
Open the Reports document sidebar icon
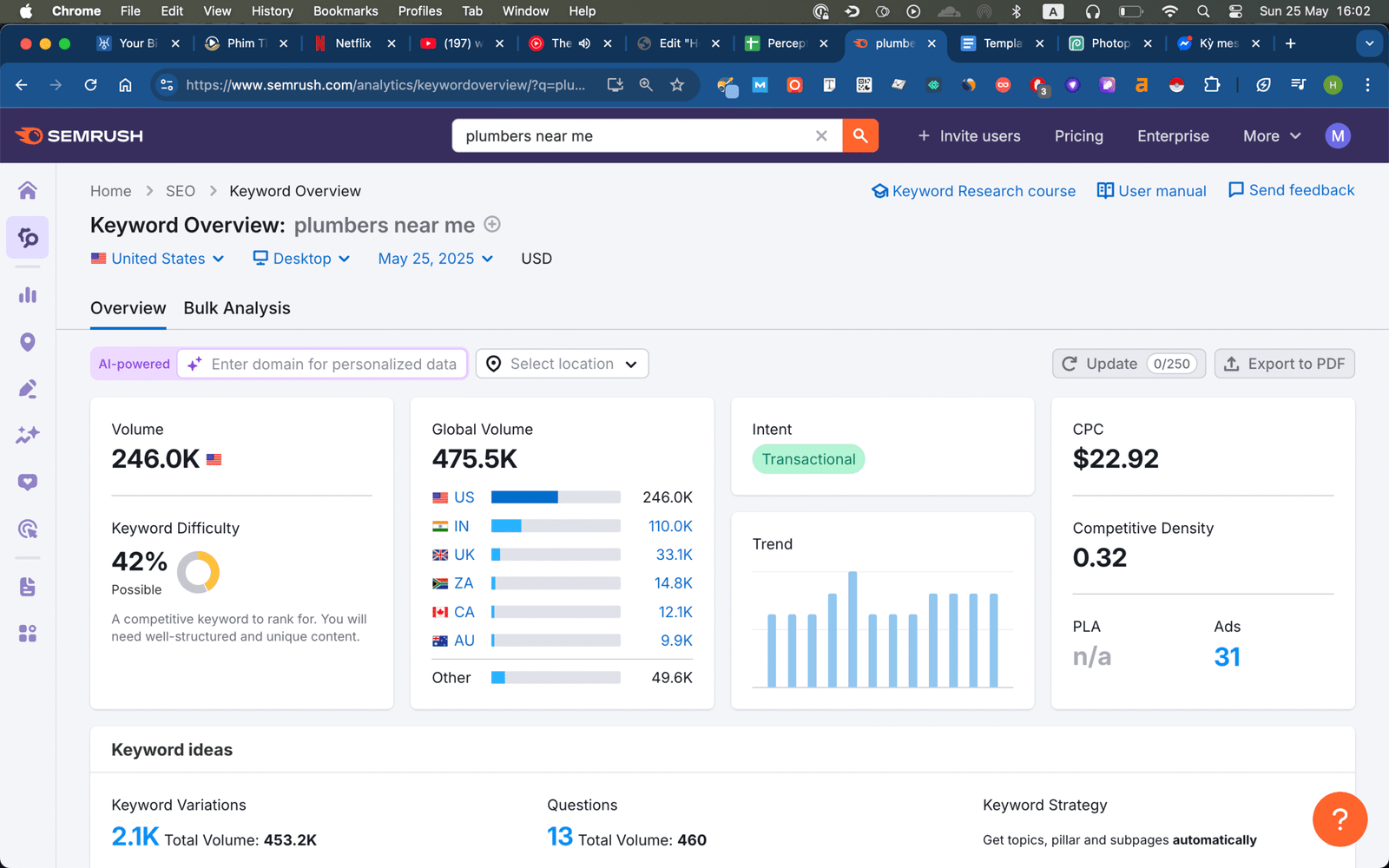(28, 588)
